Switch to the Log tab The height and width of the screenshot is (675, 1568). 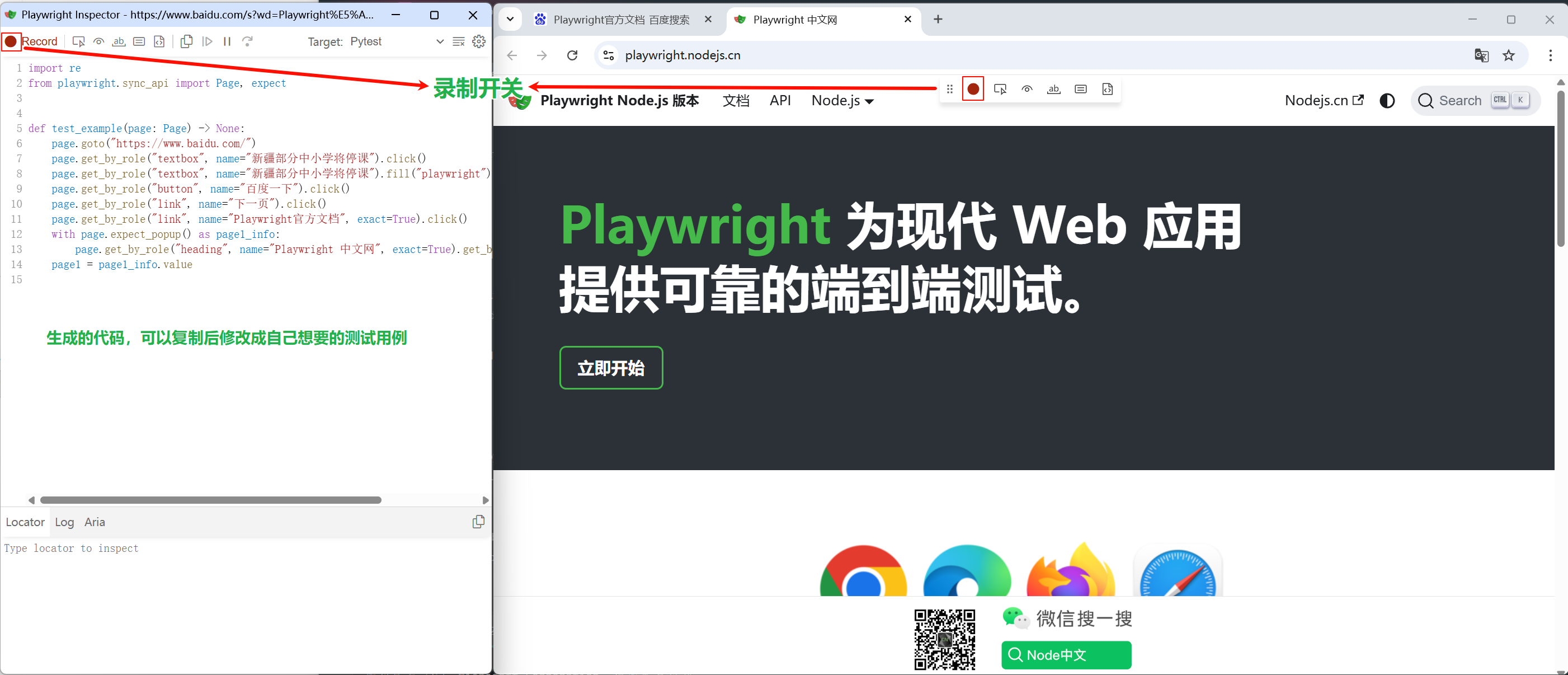pos(64,522)
